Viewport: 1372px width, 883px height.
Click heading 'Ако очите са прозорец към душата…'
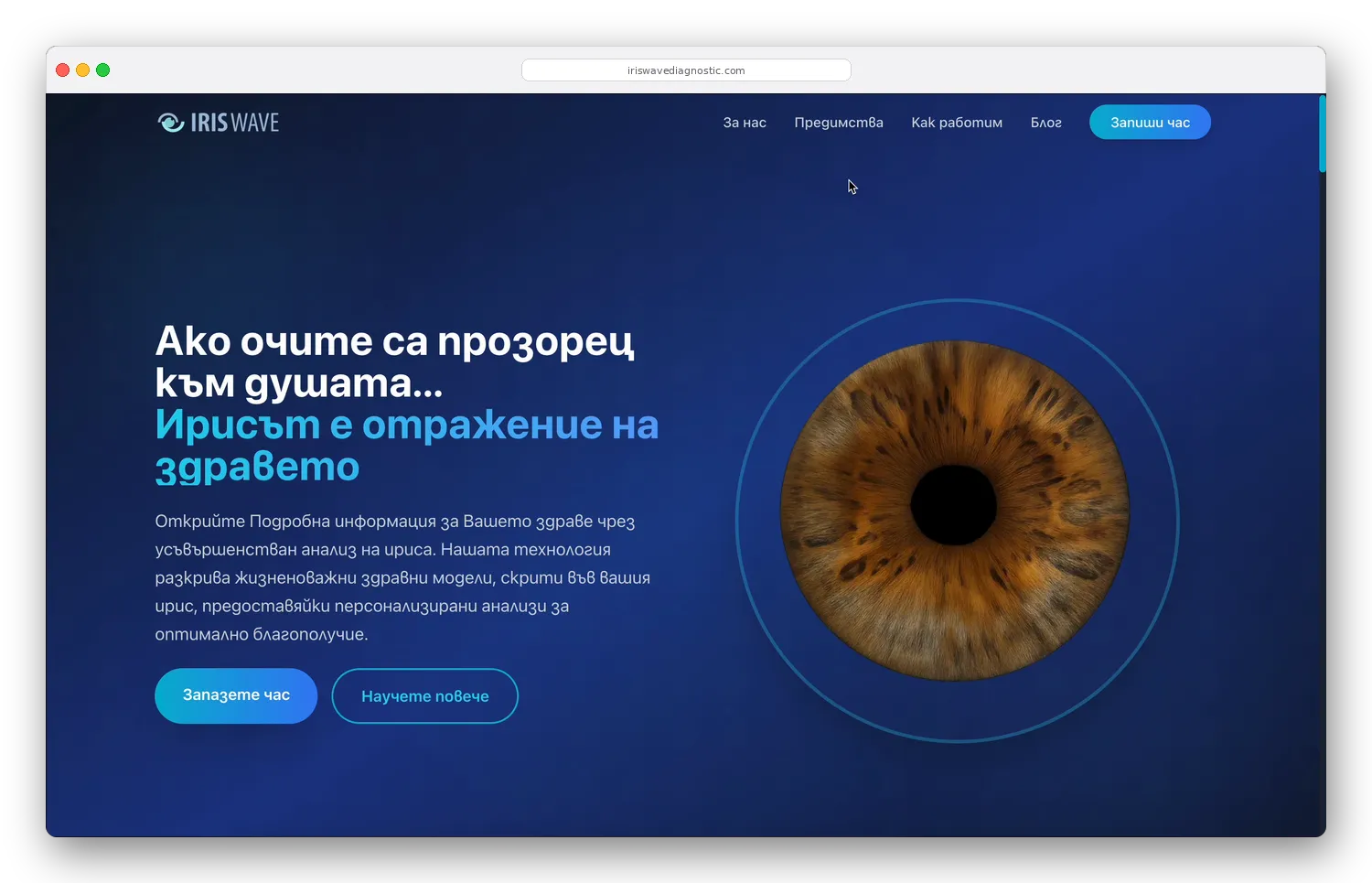click(394, 361)
